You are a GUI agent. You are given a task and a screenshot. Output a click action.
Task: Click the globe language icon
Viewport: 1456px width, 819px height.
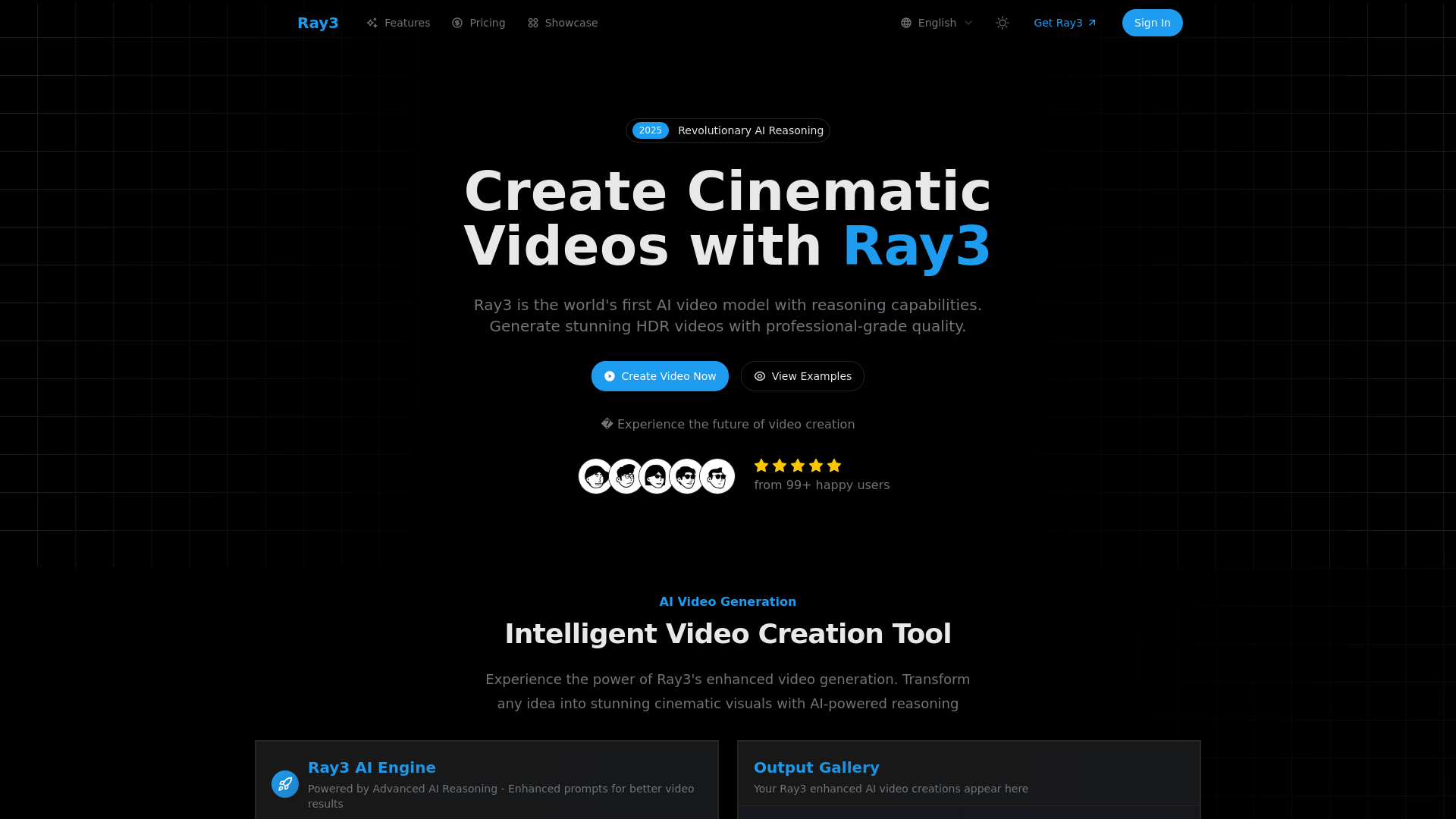[x=905, y=23]
